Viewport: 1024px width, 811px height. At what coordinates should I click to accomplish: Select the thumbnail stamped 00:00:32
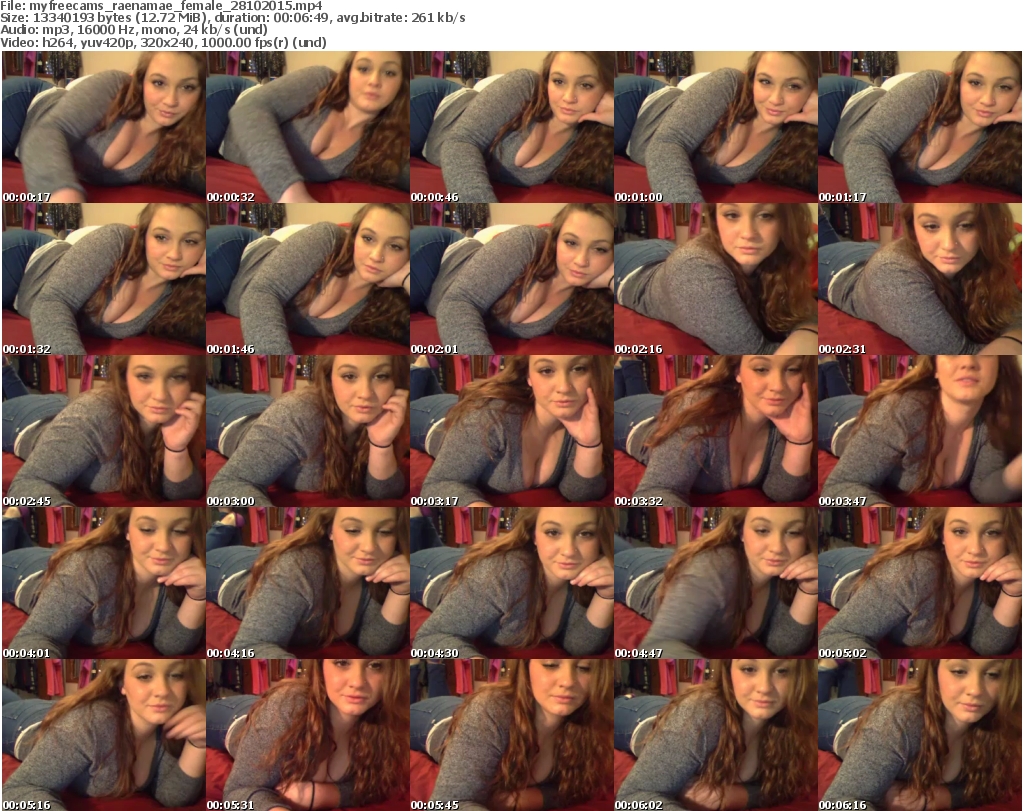pos(308,127)
